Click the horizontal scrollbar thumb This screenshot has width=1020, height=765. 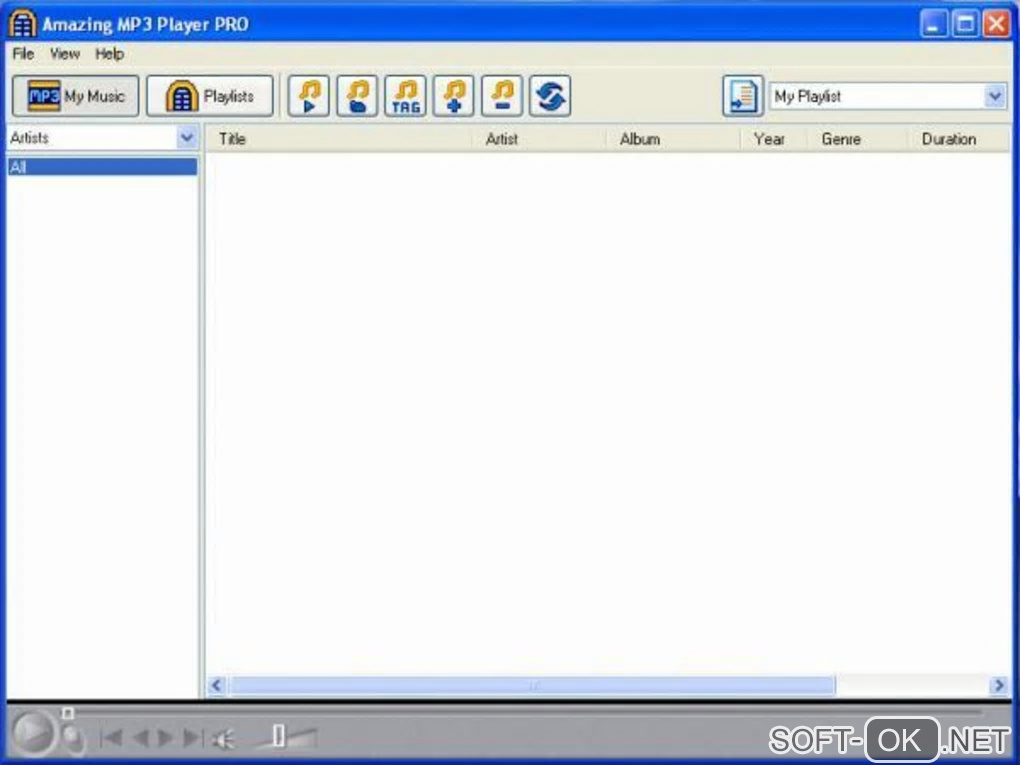point(533,685)
